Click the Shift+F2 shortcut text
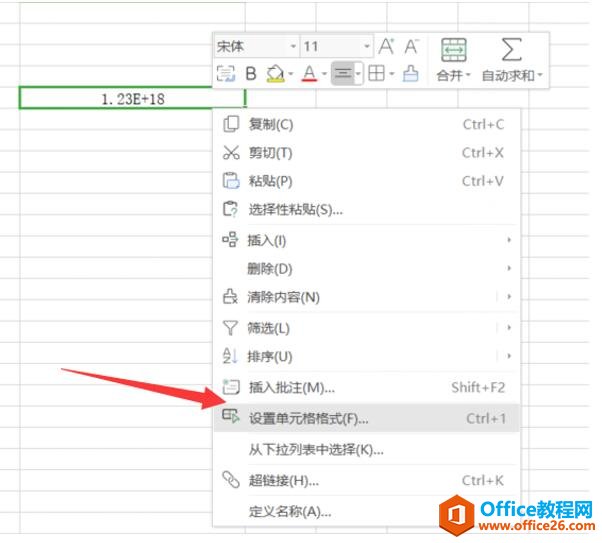 [x=478, y=387]
